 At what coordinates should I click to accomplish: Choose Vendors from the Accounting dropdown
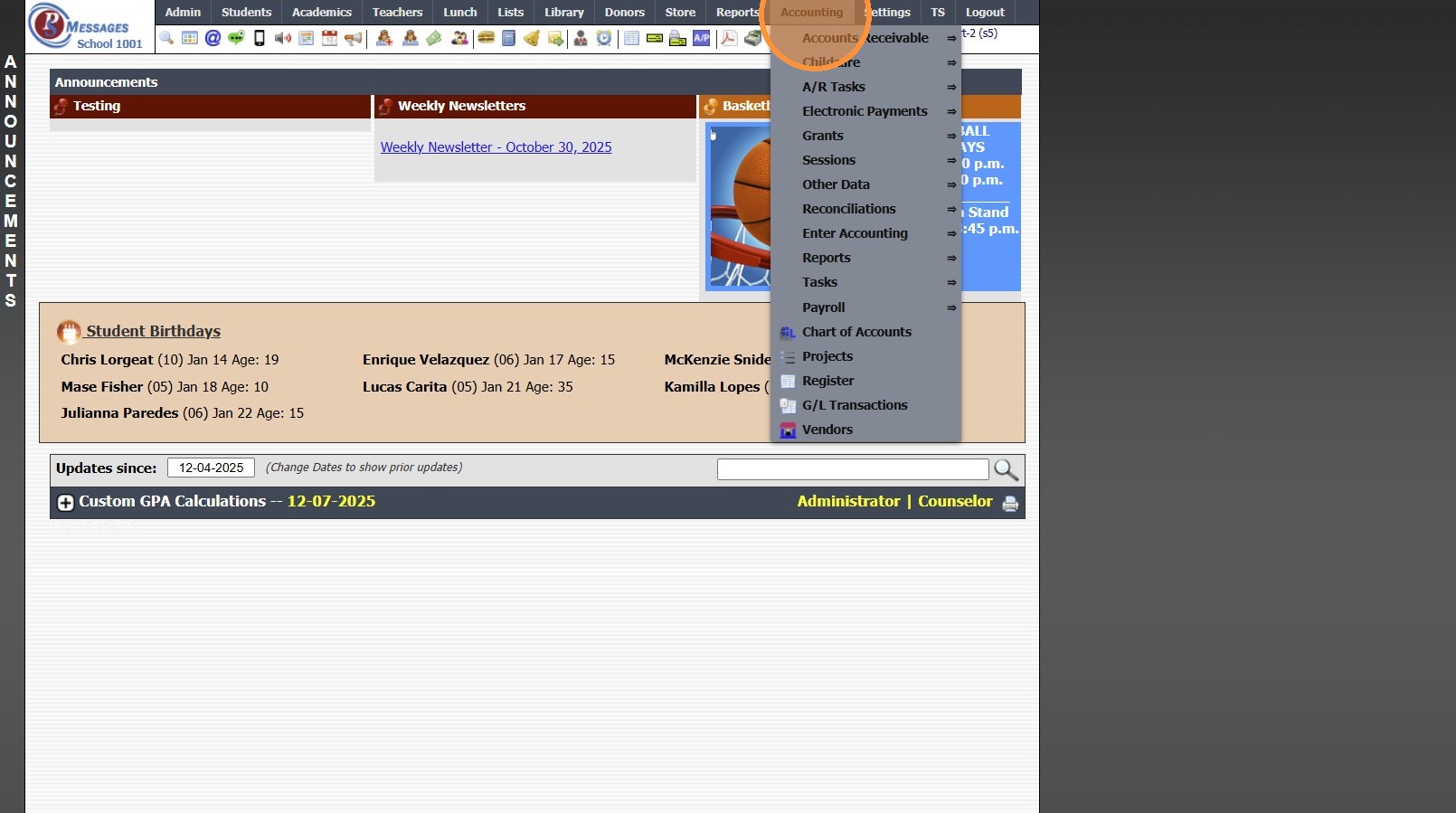pyautogui.click(x=827, y=430)
